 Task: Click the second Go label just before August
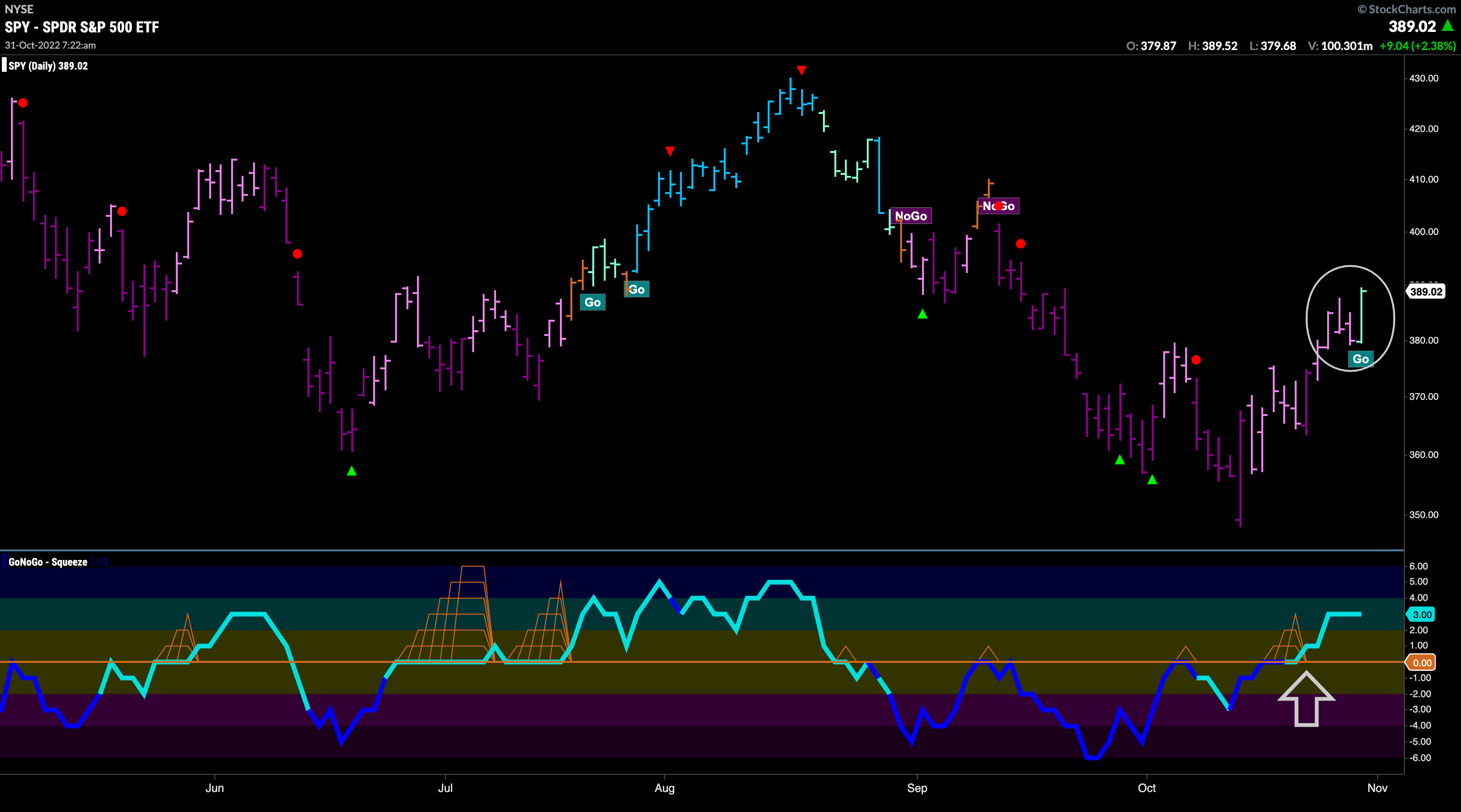pos(636,289)
